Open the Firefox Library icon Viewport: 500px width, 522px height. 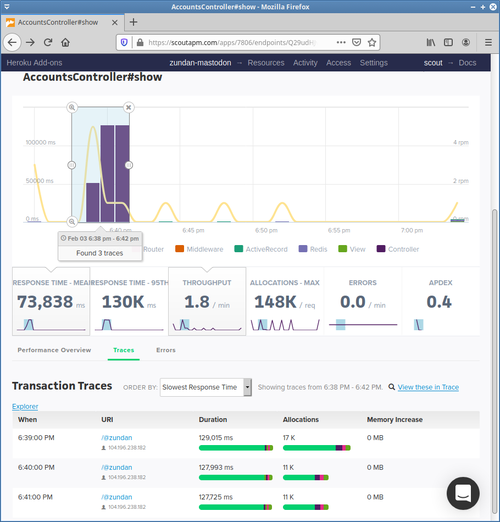click(x=431, y=42)
